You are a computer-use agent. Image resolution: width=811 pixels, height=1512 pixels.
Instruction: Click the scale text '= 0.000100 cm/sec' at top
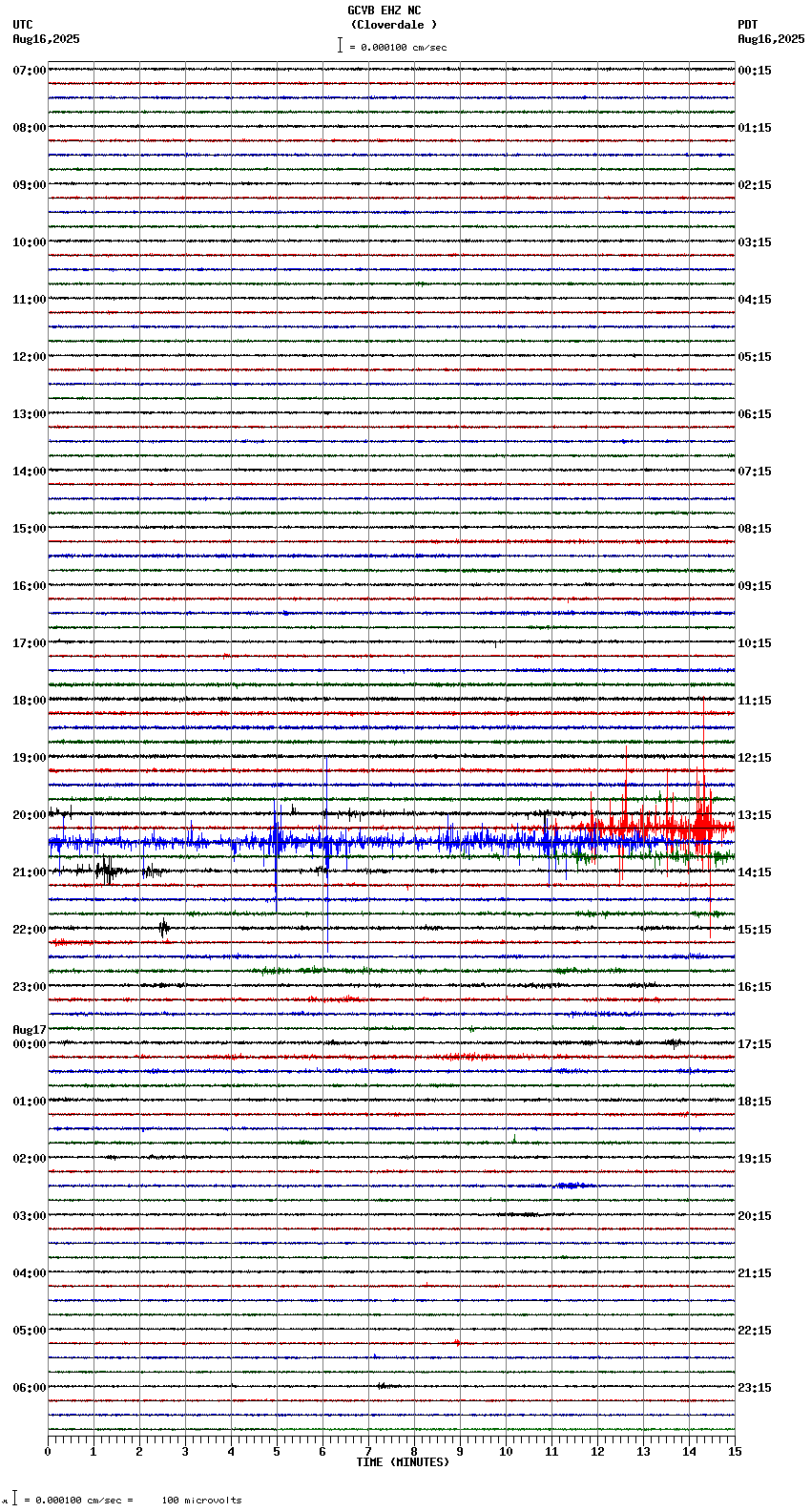pos(398,47)
